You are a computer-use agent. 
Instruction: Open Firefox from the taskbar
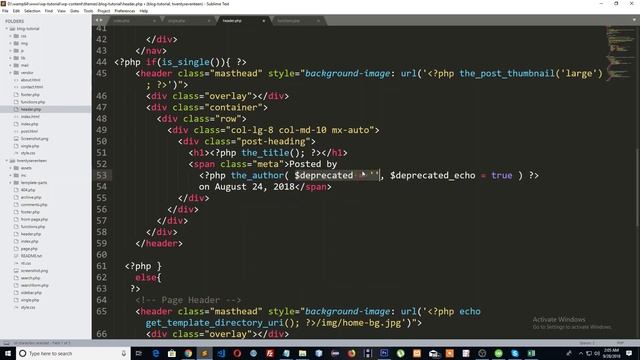tap(351, 353)
